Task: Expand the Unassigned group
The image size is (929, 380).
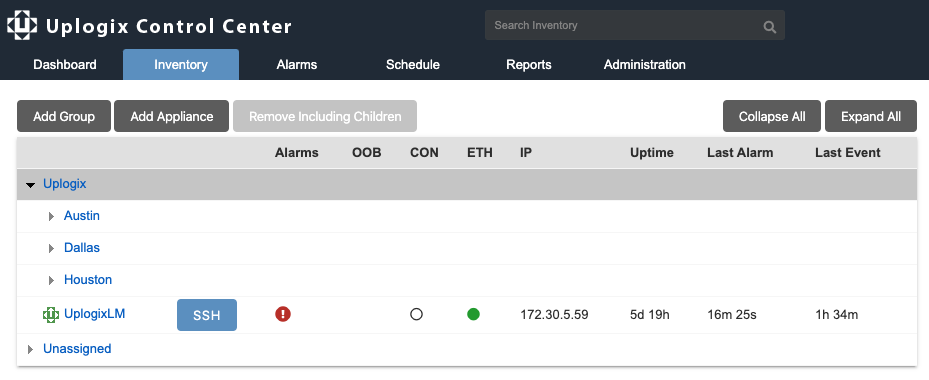Action: (x=31, y=349)
